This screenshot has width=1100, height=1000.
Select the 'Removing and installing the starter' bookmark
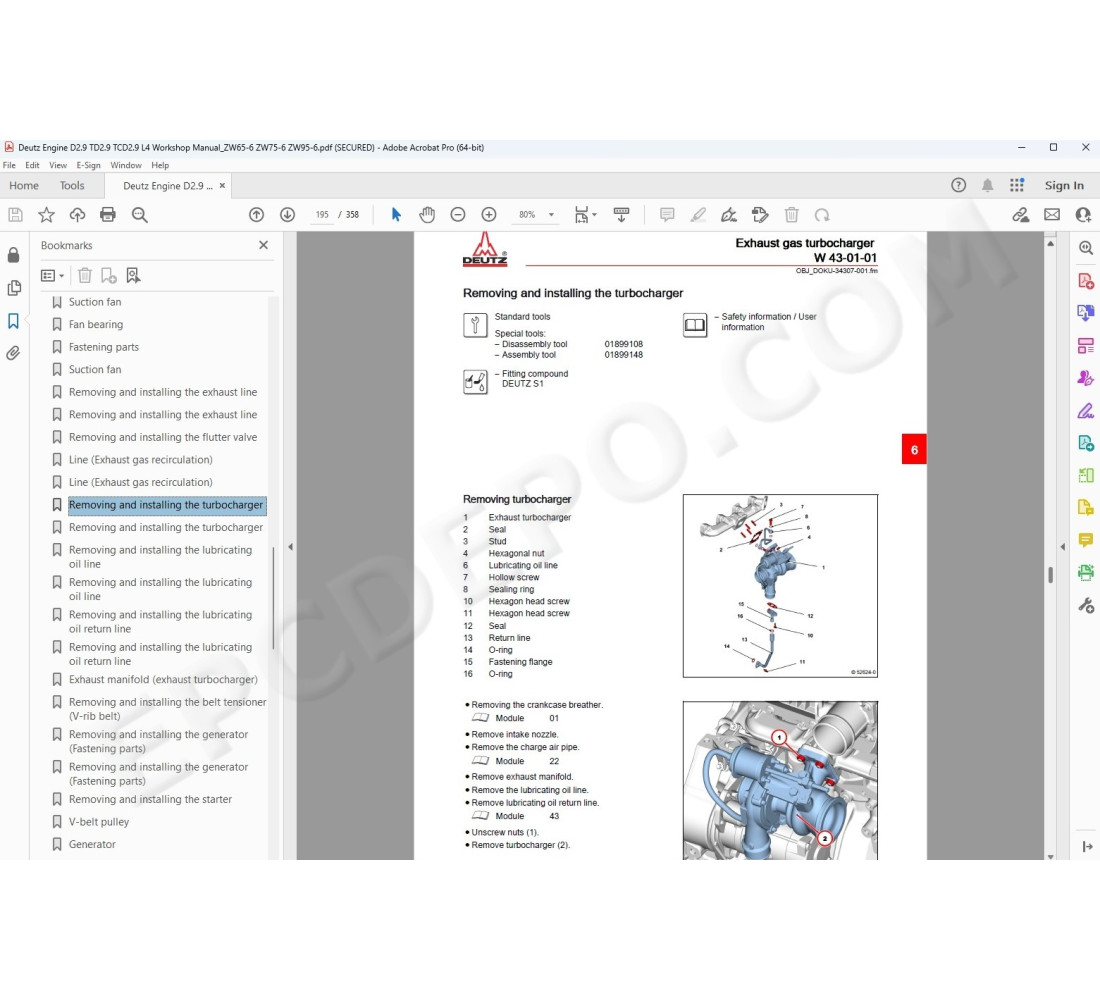[x=148, y=799]
